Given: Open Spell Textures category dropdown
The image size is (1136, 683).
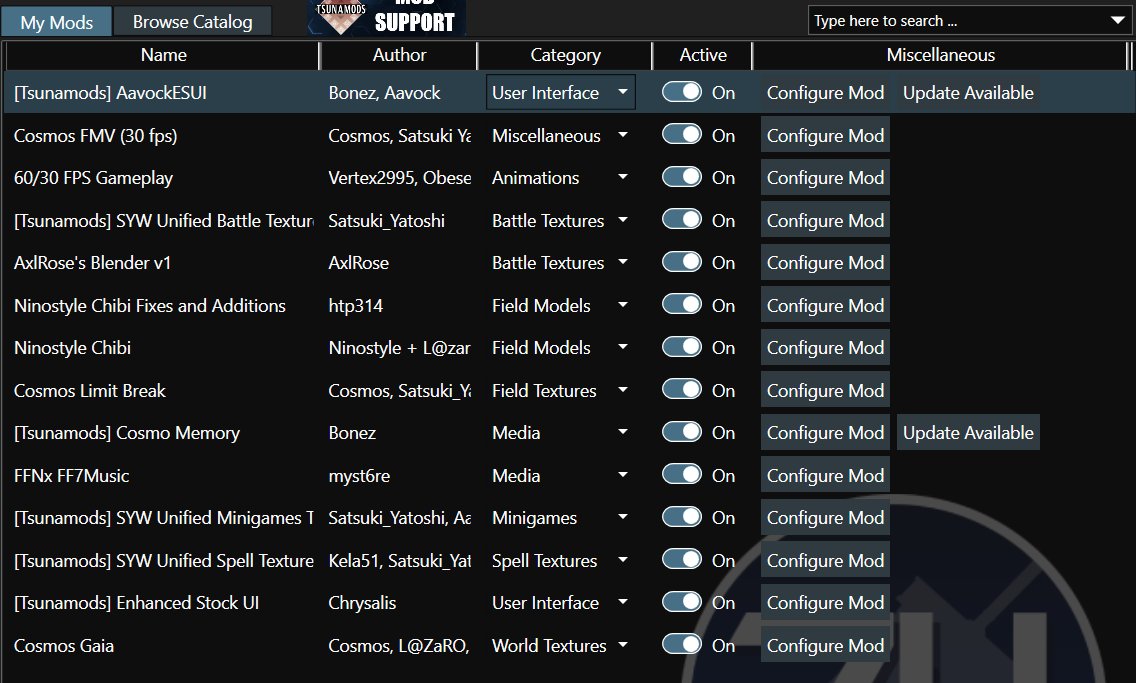Looking at the screenshot, I should (561, 560).
